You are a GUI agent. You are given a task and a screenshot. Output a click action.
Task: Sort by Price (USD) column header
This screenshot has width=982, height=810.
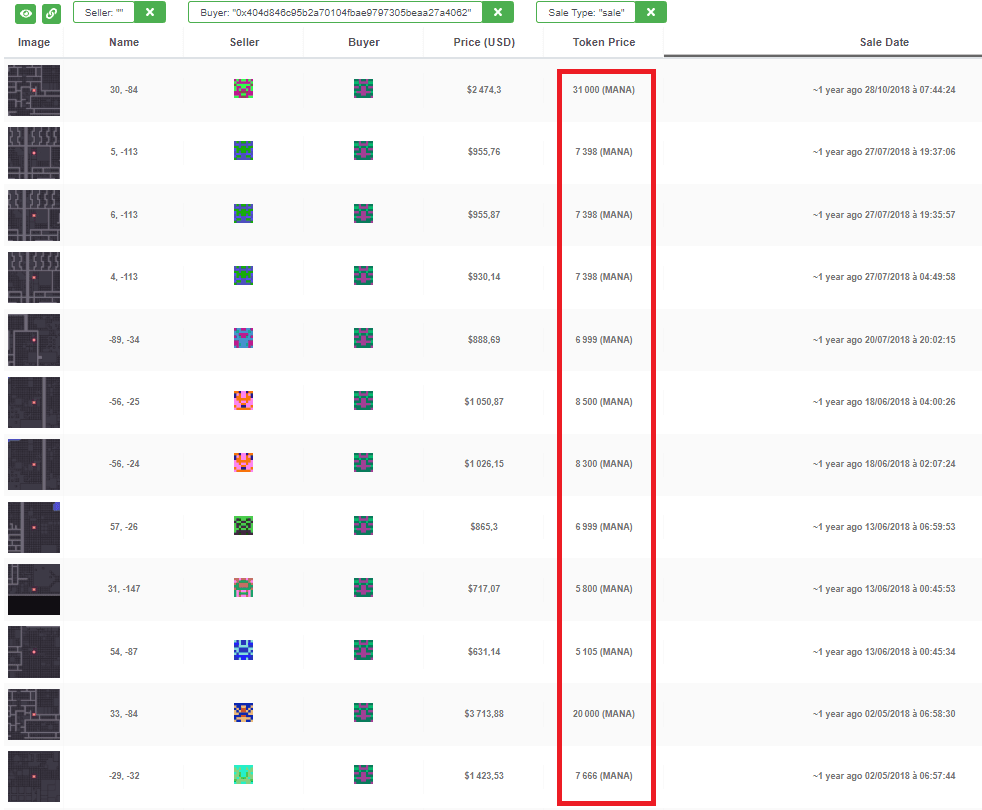[483, 43]
